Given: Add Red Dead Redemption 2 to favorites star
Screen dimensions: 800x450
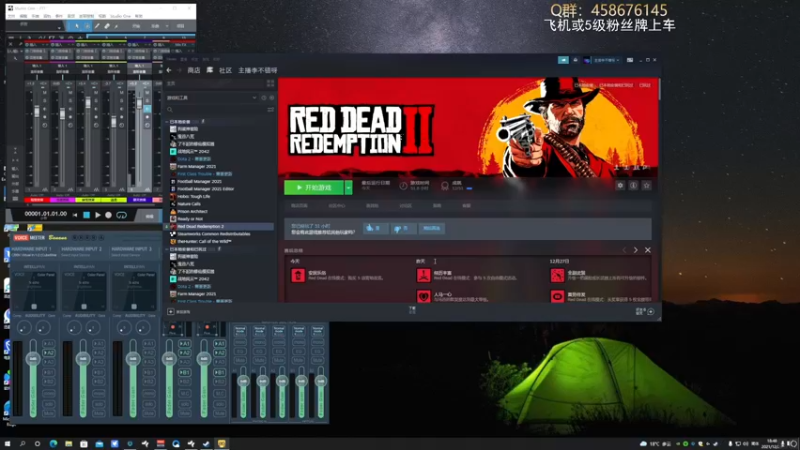Looking at the screenshot, I should pos(646,186).
